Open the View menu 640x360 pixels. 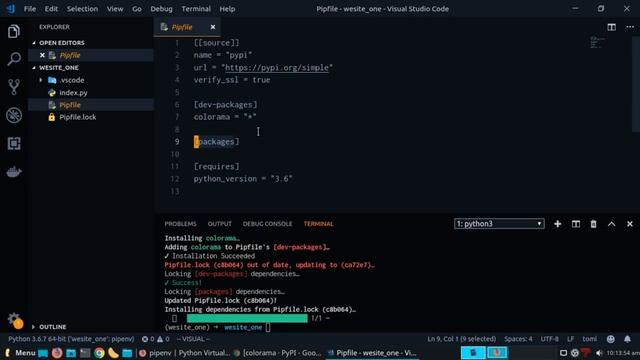point(115,9)
